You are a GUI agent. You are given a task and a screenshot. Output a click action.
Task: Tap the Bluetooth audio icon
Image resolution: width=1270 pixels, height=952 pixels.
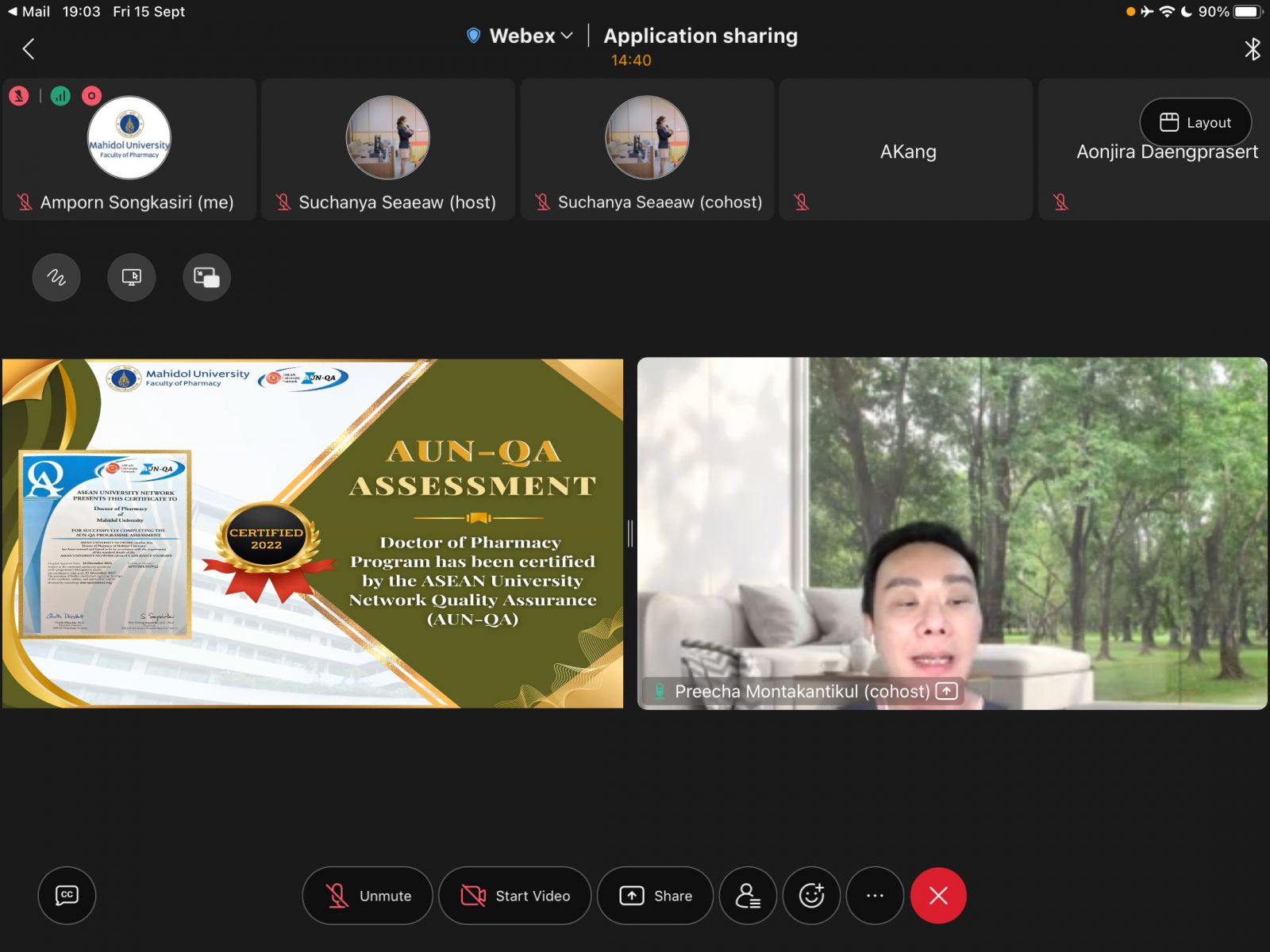point(1252,49)
